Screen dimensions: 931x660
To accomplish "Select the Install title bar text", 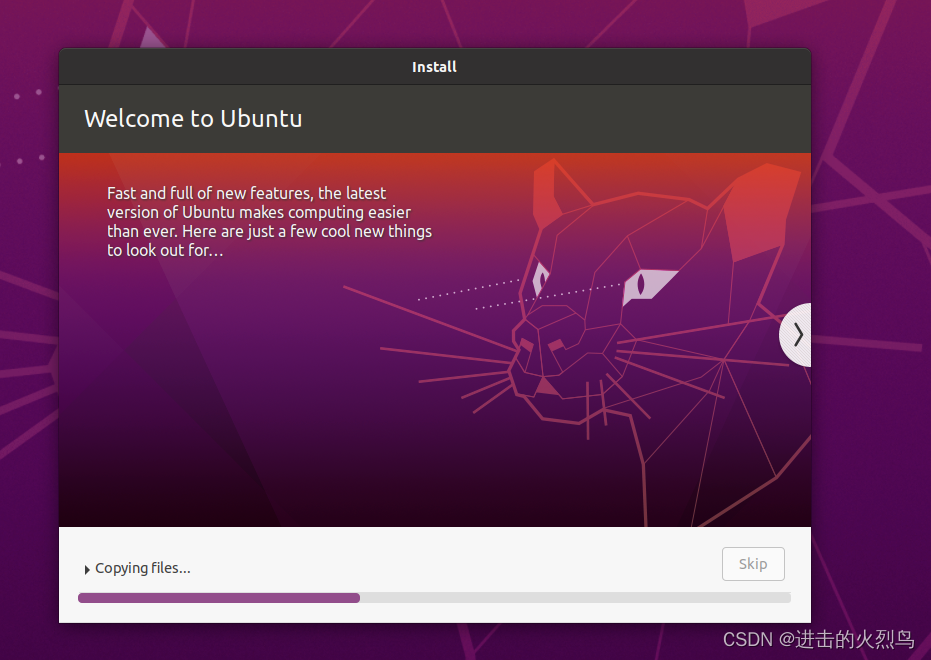I will click(x=434, y=66).
